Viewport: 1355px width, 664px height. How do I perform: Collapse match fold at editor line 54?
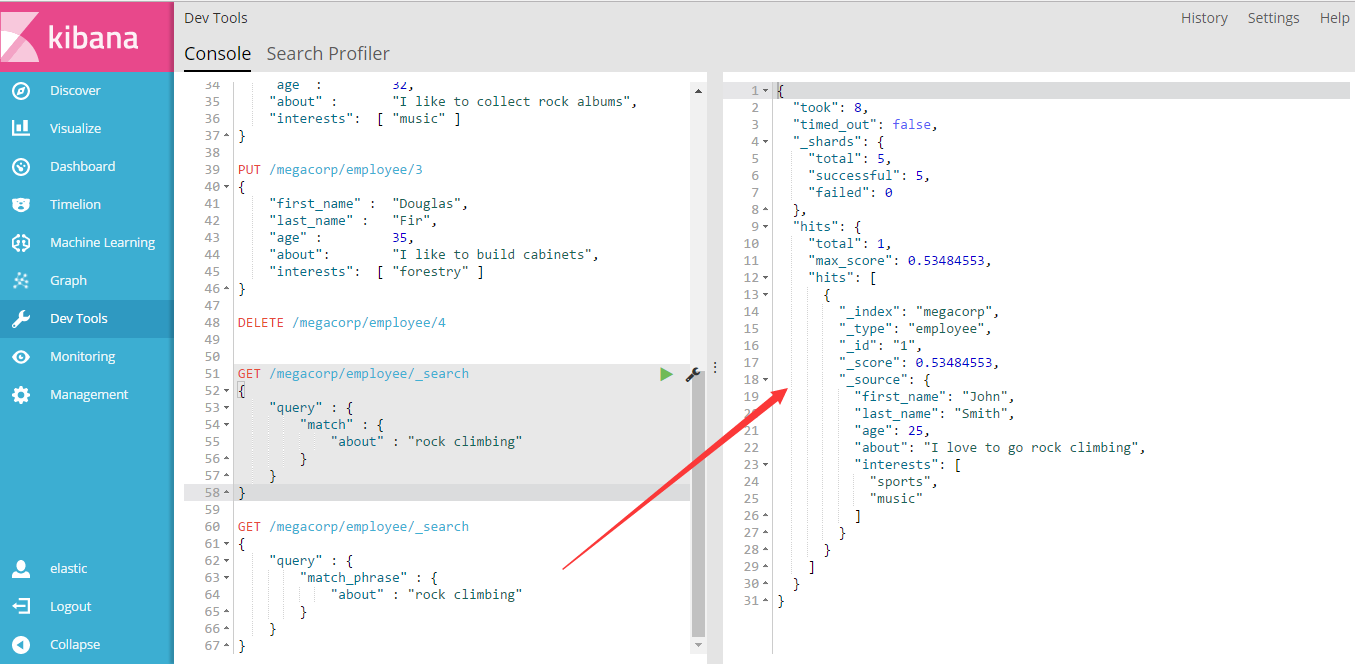pyautogui.click(x=226, y=425)
